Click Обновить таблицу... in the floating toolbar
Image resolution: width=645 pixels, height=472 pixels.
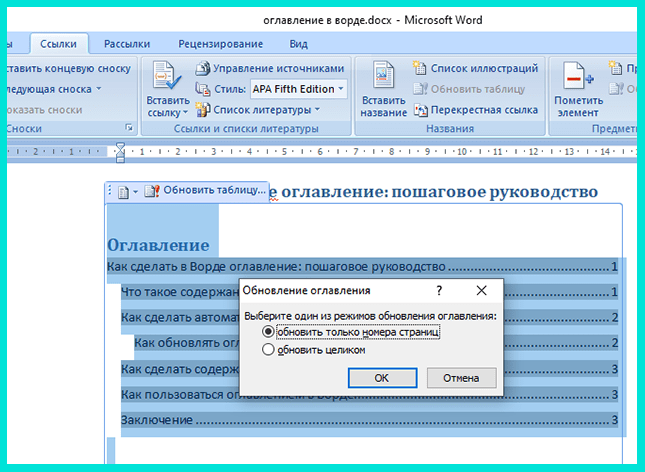pyautogui.click(x=205, y=190)
